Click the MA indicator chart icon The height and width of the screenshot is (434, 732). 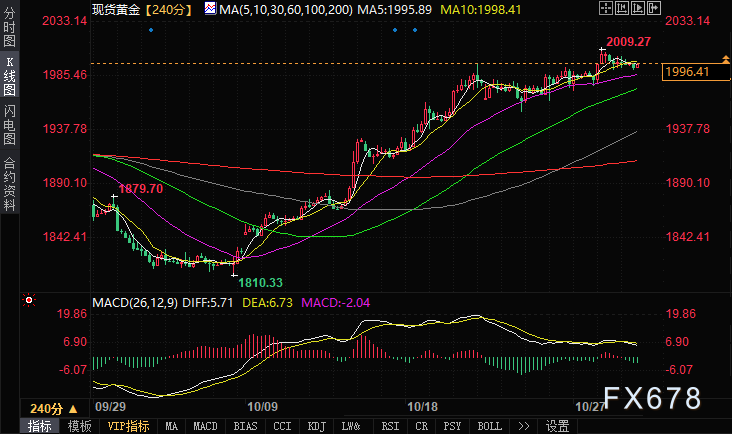click(211, 8)
